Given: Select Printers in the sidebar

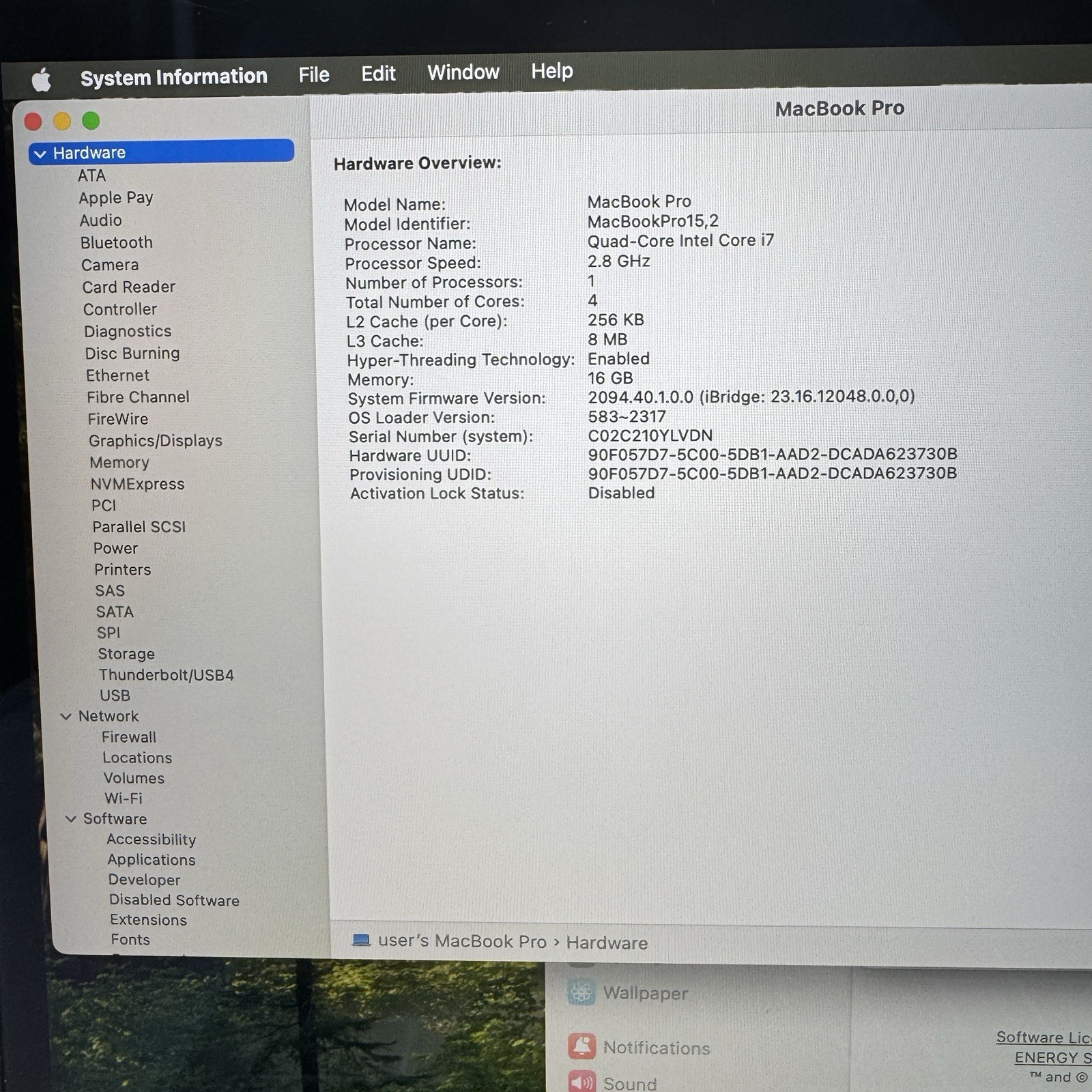Looking at the screenshot, I should 123,569.
